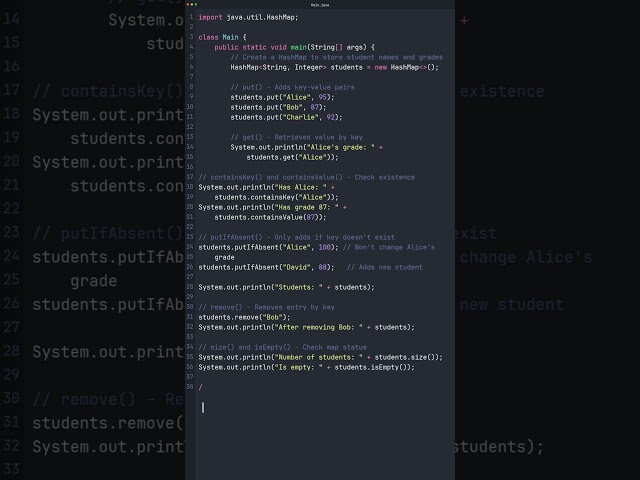Click the println "Number of students: " line
This screenshot has height=480, width=640.
[320, 357]
